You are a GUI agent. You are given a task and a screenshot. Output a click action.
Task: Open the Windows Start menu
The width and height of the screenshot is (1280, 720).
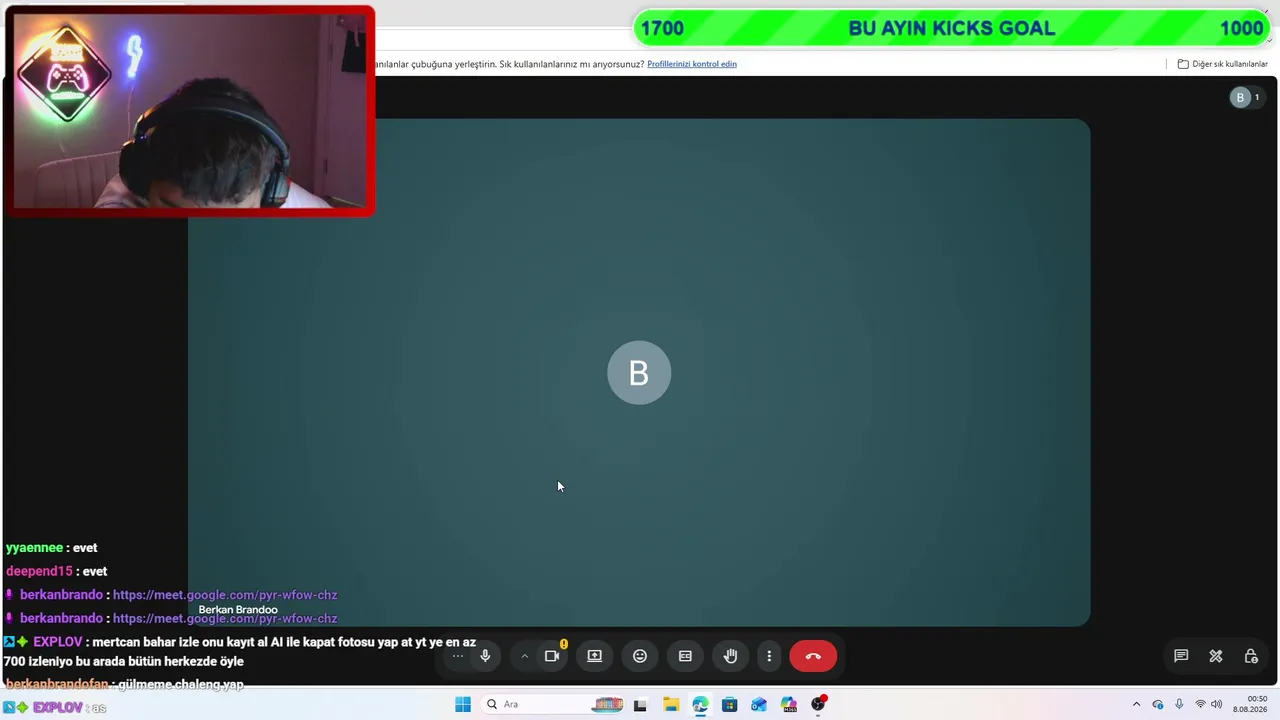463,704
